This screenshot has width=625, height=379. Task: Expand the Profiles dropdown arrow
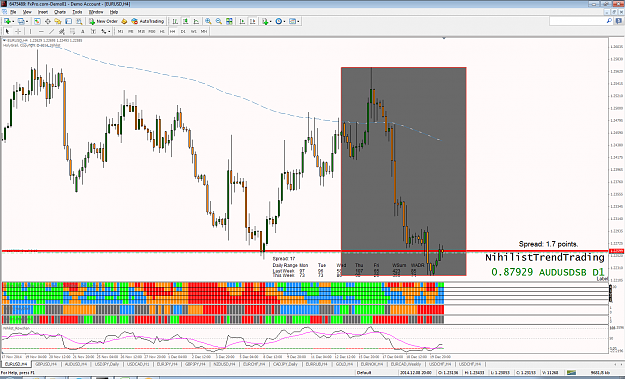click(x=27, y=22)
